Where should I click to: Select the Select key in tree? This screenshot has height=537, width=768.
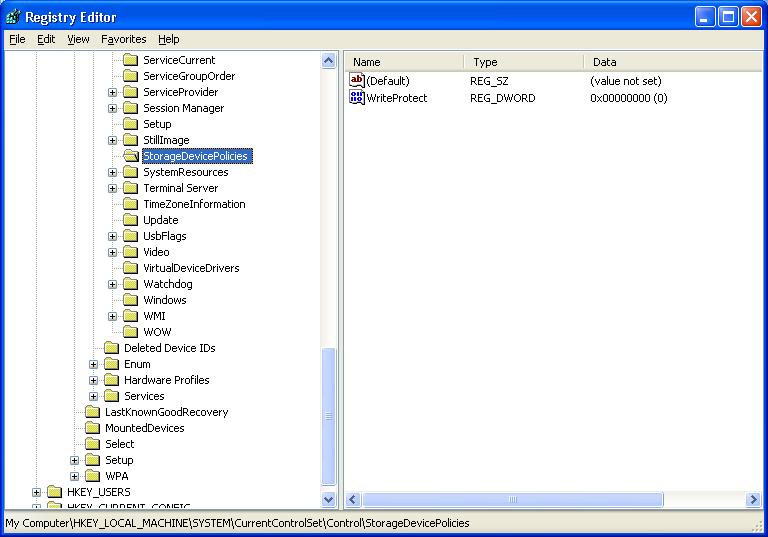[x=120, y=444]
